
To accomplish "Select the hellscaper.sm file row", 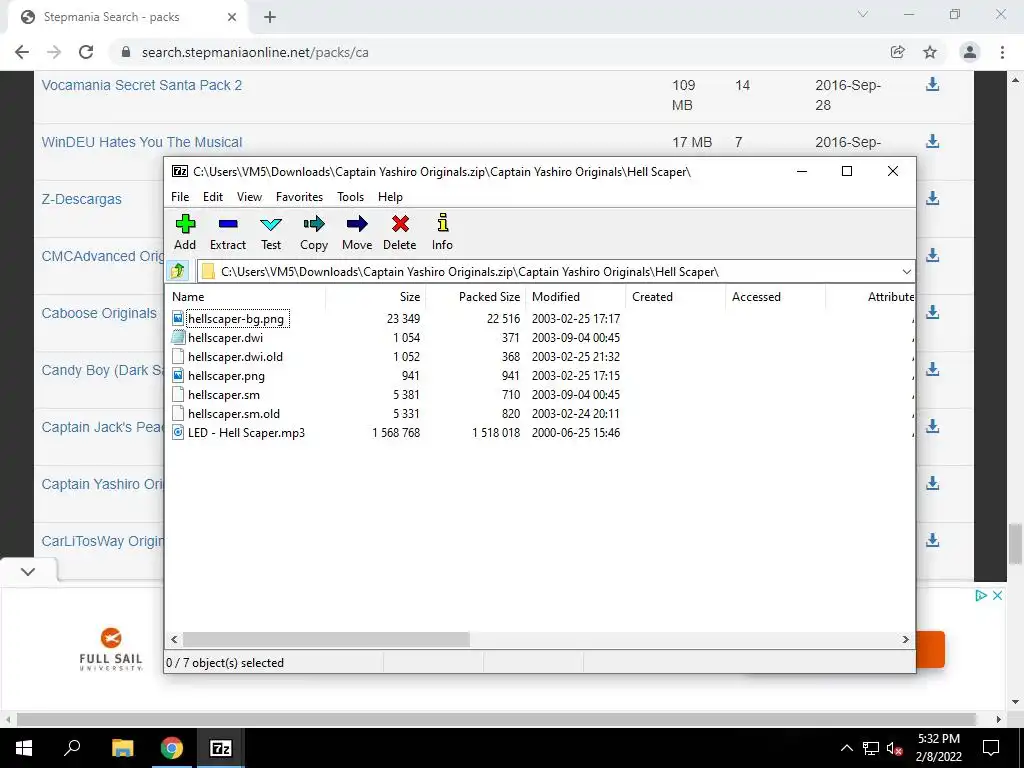I will 224,394.
